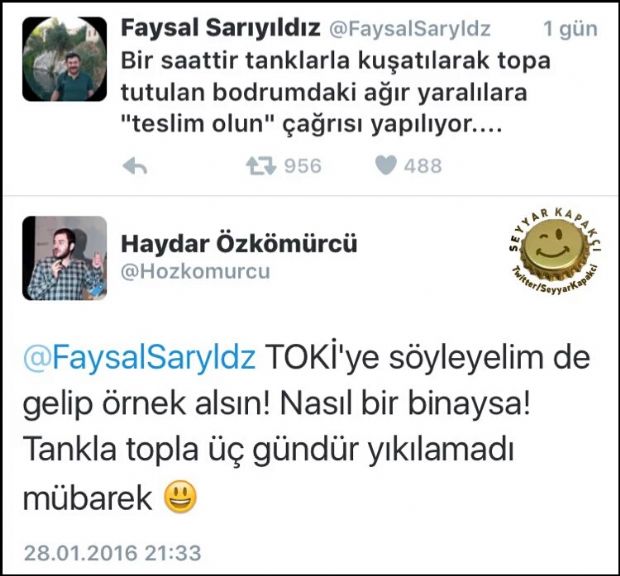Click the reply text mentioning TOKİ'ye
Viewport: 620px width, 576px height.
click(306, 427)
